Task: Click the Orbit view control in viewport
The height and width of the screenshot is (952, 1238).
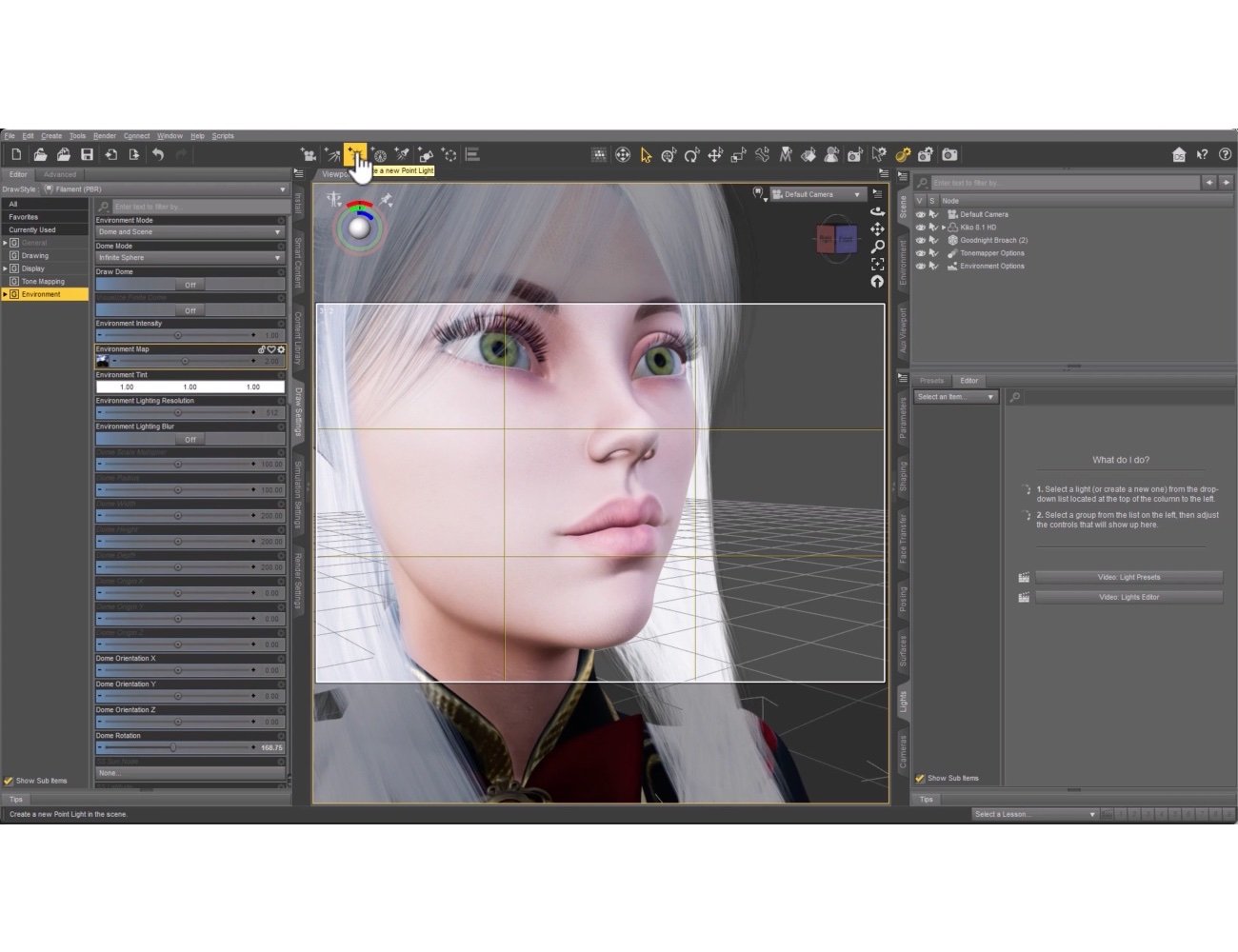Action: click(877, 211)
